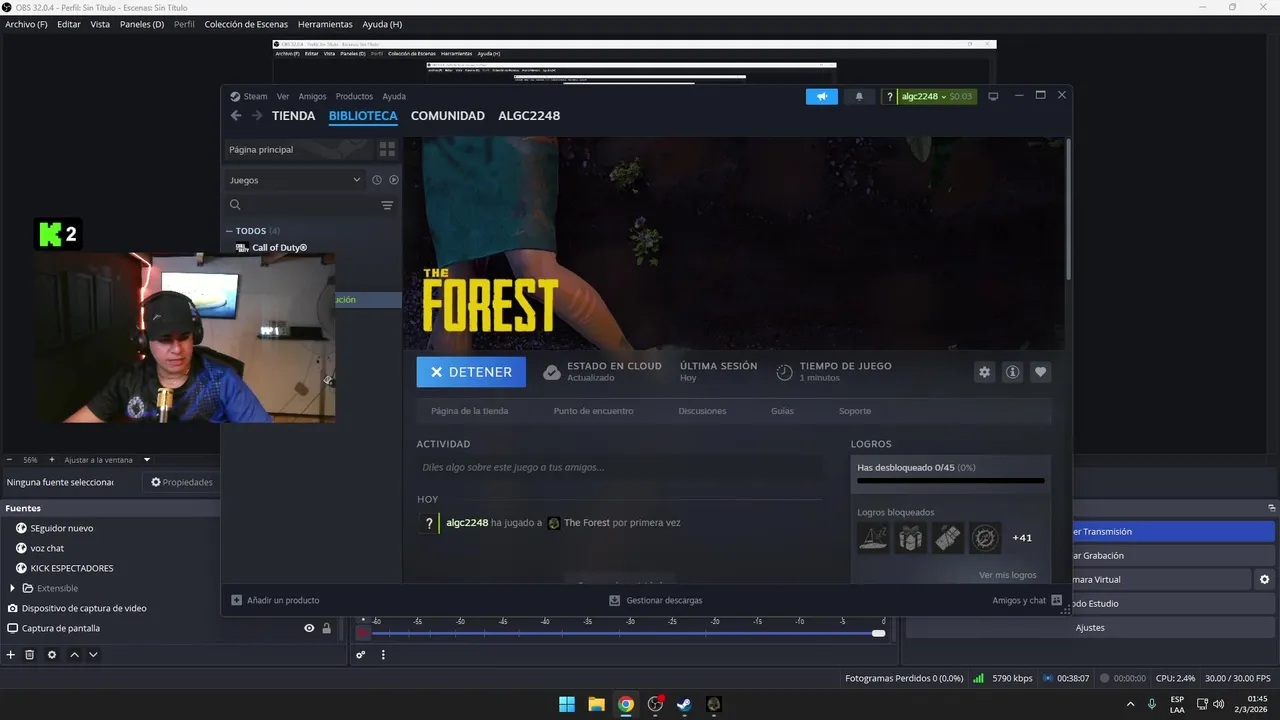Image resolution: width=1280 pixels, height=720 pixels.
Task: Open the Paneles menu in OBS
Action: (x=142, y=24)
